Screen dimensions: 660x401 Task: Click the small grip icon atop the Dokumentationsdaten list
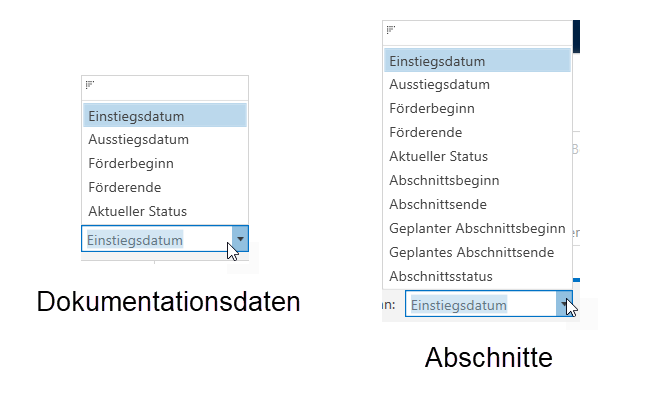click(90, 86)
